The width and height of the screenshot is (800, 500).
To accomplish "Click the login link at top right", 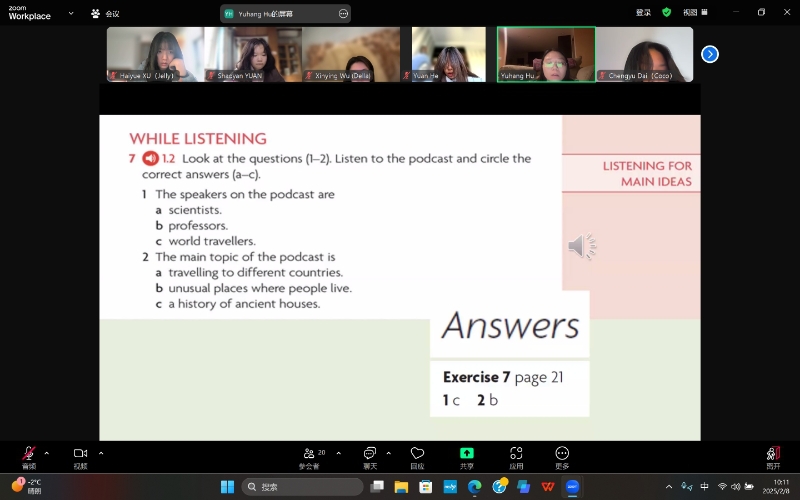I will (x=643, y=13).
